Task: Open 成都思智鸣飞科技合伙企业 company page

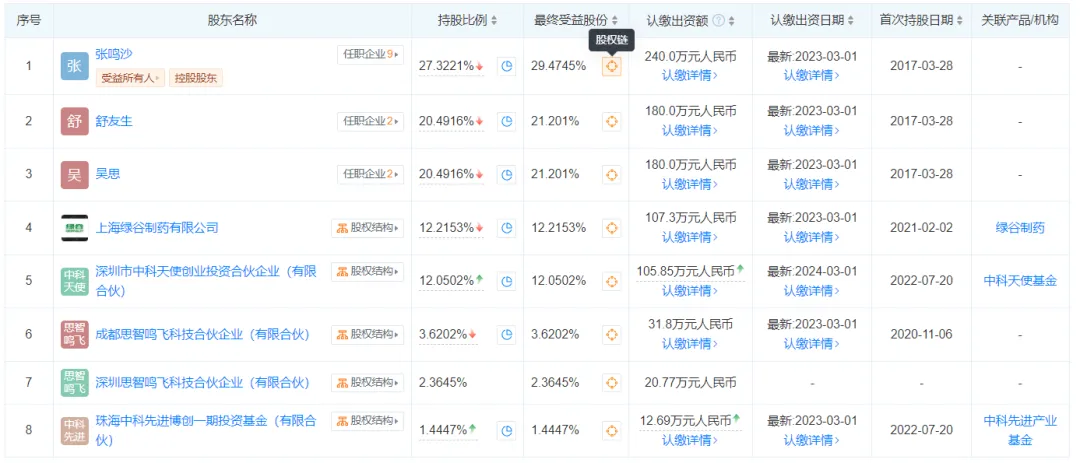Action: [x=202, y=335]
